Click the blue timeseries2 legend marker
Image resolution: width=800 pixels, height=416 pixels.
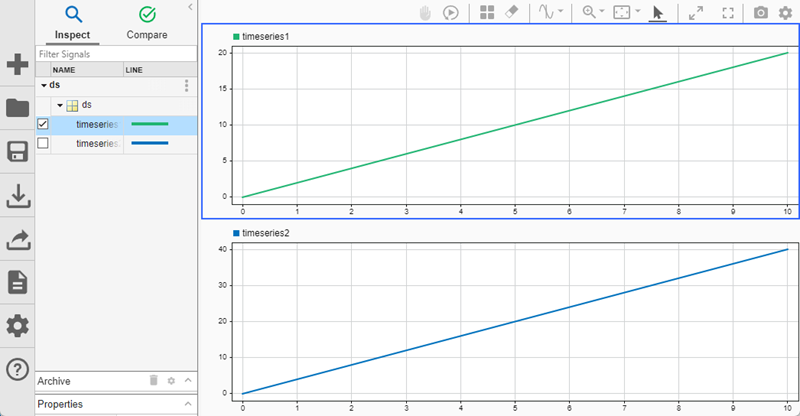point(236,233)
